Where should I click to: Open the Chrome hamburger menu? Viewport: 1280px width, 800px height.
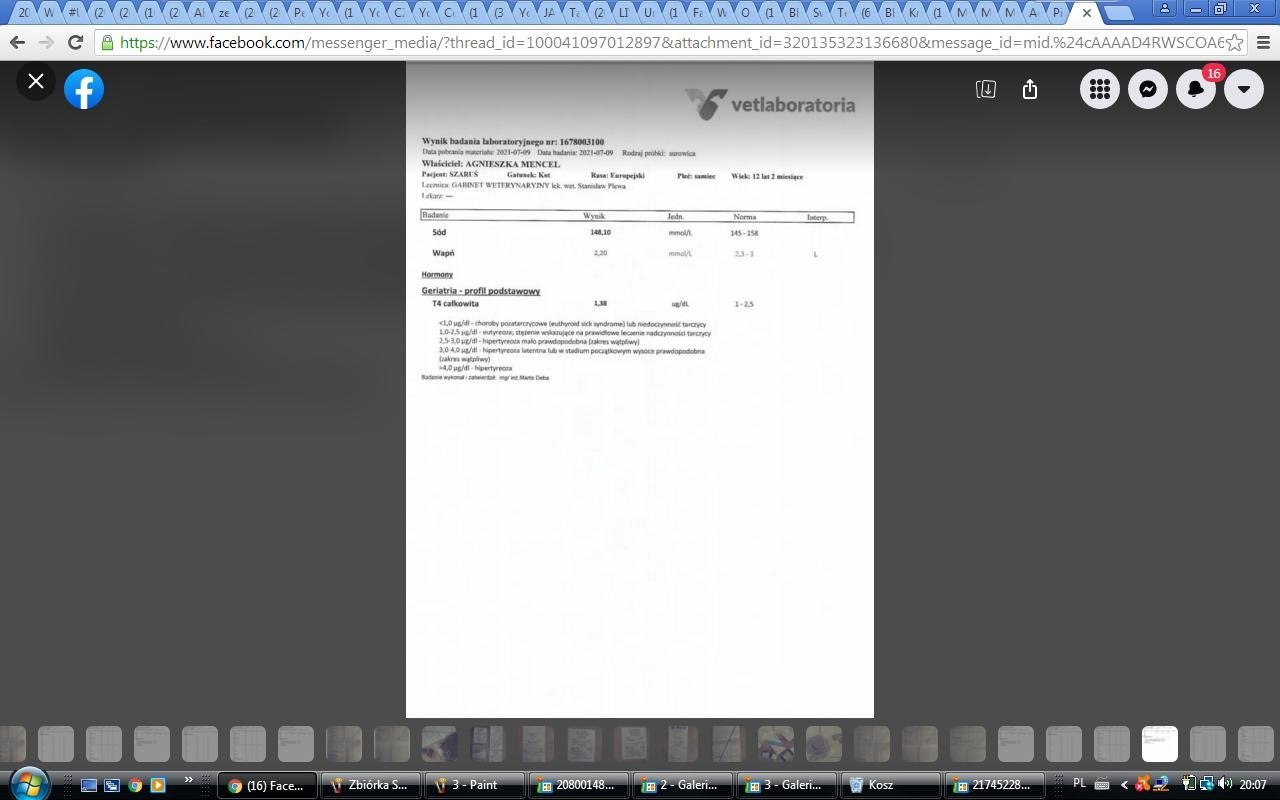pyautogui.click(x=1263, y=43)
